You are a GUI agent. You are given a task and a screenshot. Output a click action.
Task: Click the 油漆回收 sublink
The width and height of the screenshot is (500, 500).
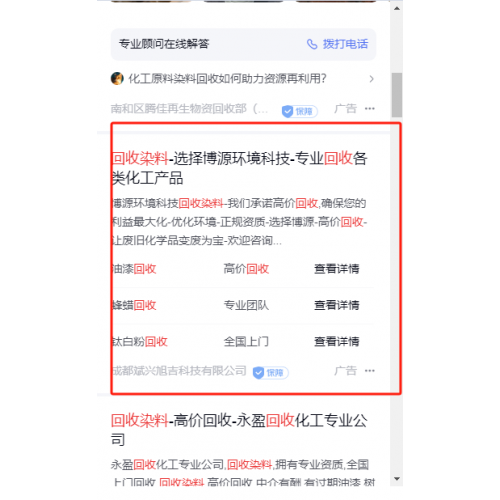pyautogui.click(x=134, y=269)
